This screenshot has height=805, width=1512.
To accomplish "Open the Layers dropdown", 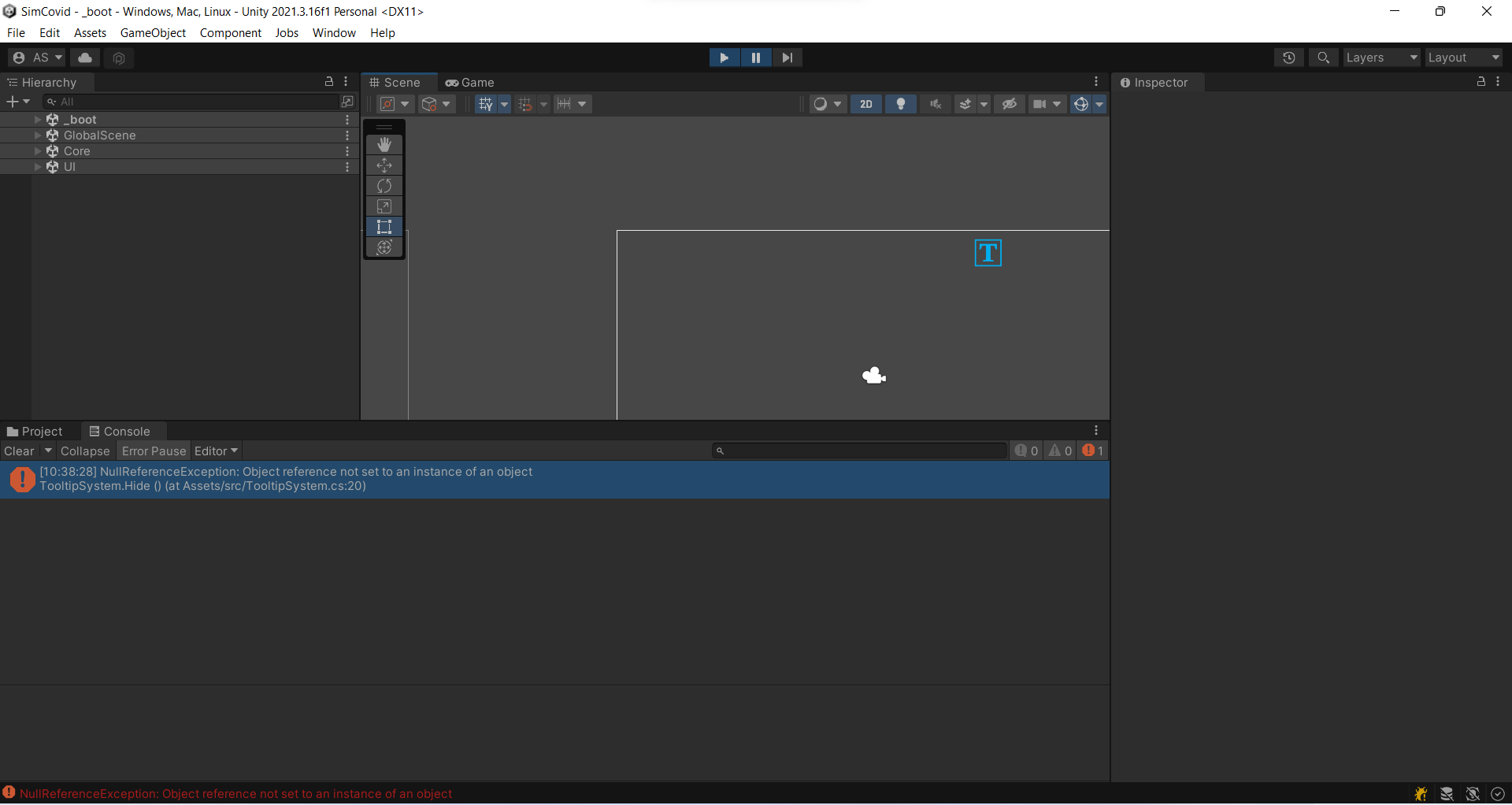I will click(x=1380, y=57).
